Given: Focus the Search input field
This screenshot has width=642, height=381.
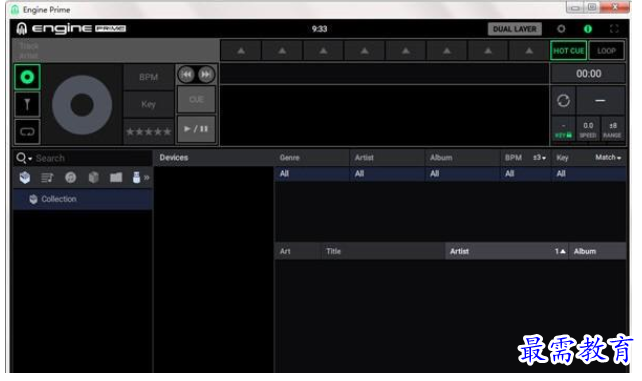Looking at the screenshot, I should click(93, 158).
